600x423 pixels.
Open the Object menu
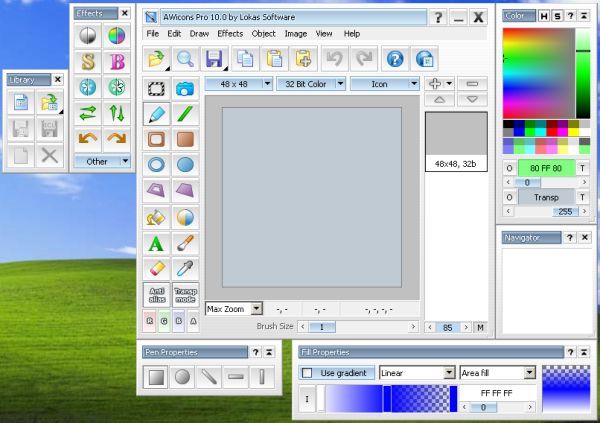263,34
